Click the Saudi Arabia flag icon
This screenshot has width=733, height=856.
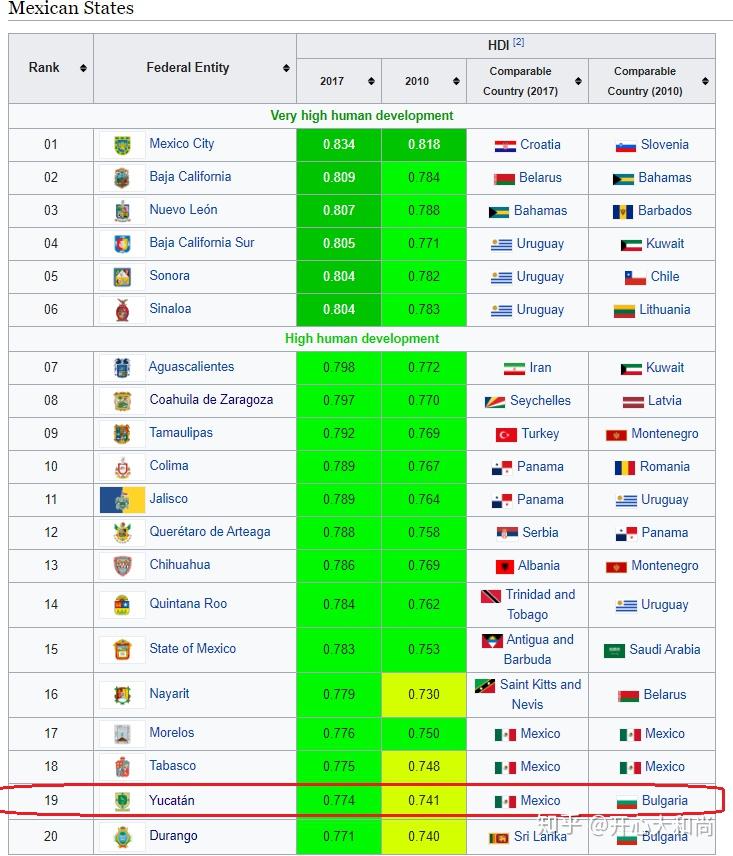pos(614,651)
